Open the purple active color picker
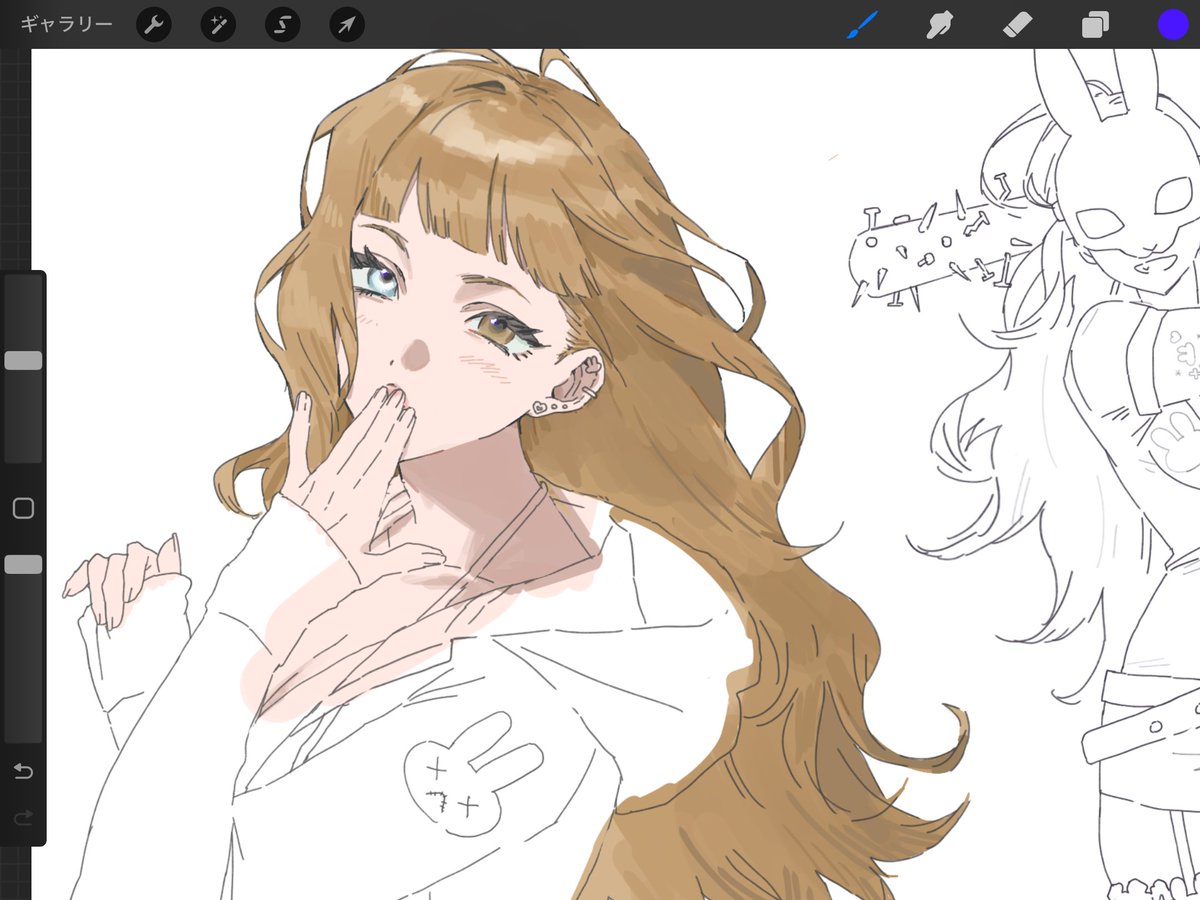Screen dimensions: 1200x900 [x=1173, y=24]
